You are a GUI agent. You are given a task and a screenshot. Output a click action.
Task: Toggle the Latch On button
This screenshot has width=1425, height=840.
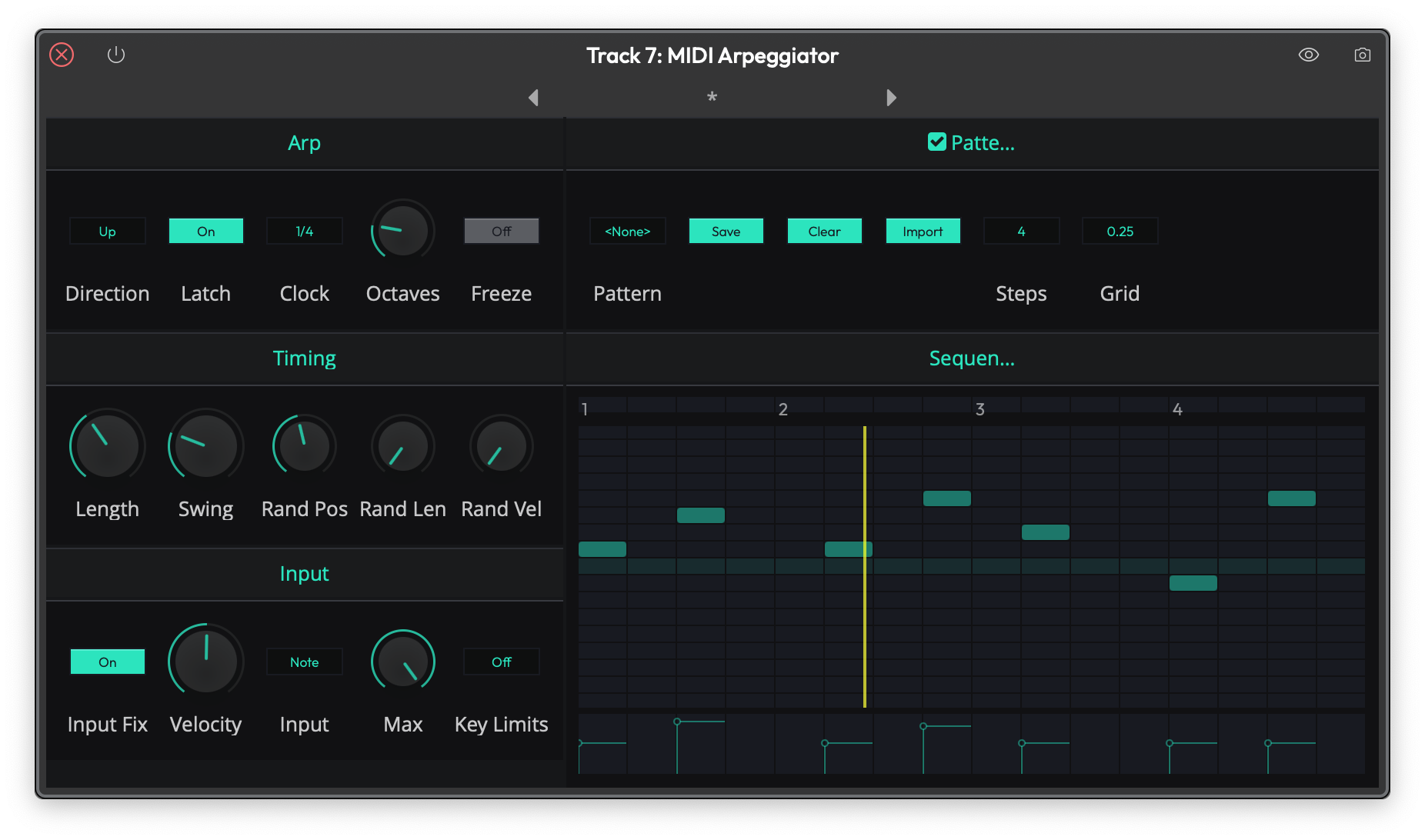click(206, 231)
